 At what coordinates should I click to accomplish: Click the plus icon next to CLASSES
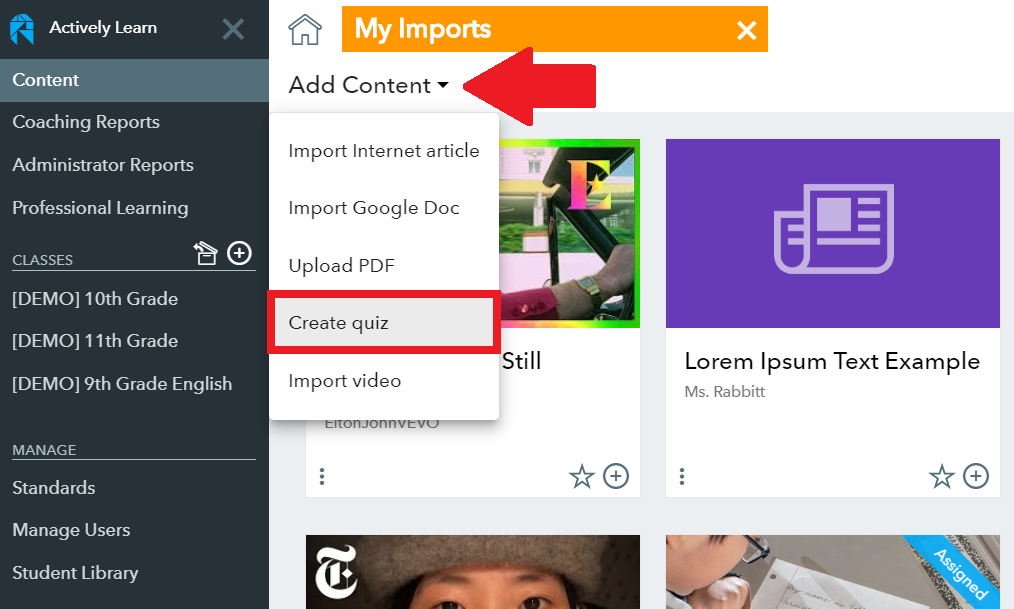coord(239,253)
